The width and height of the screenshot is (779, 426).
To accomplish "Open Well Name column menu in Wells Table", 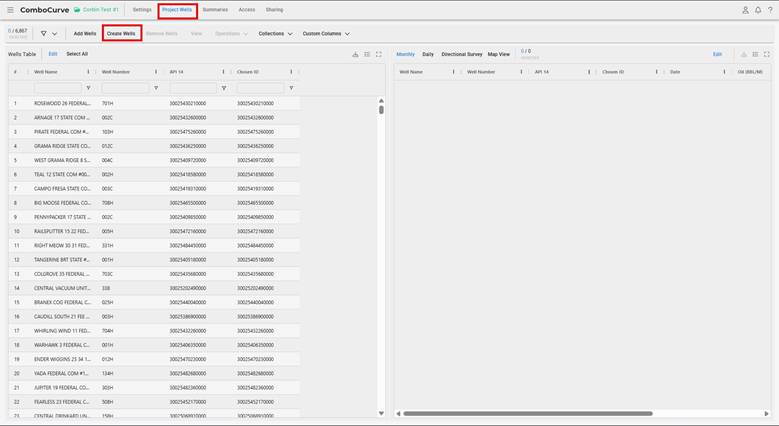I will [88, 72].
